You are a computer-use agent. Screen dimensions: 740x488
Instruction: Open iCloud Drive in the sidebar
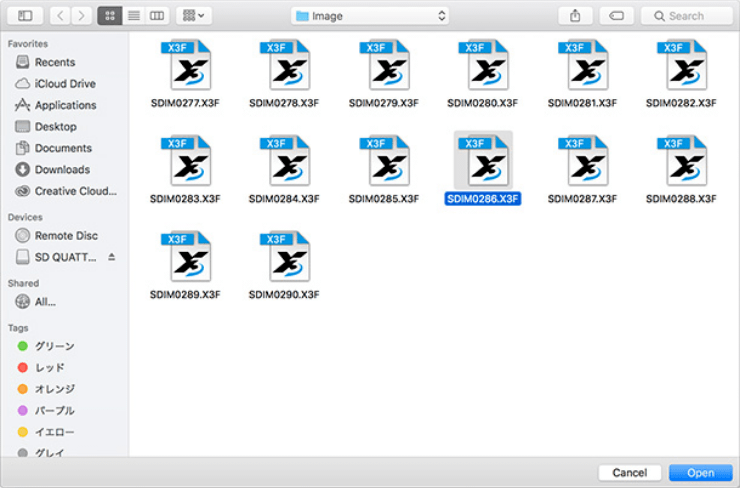pos(65,84)
